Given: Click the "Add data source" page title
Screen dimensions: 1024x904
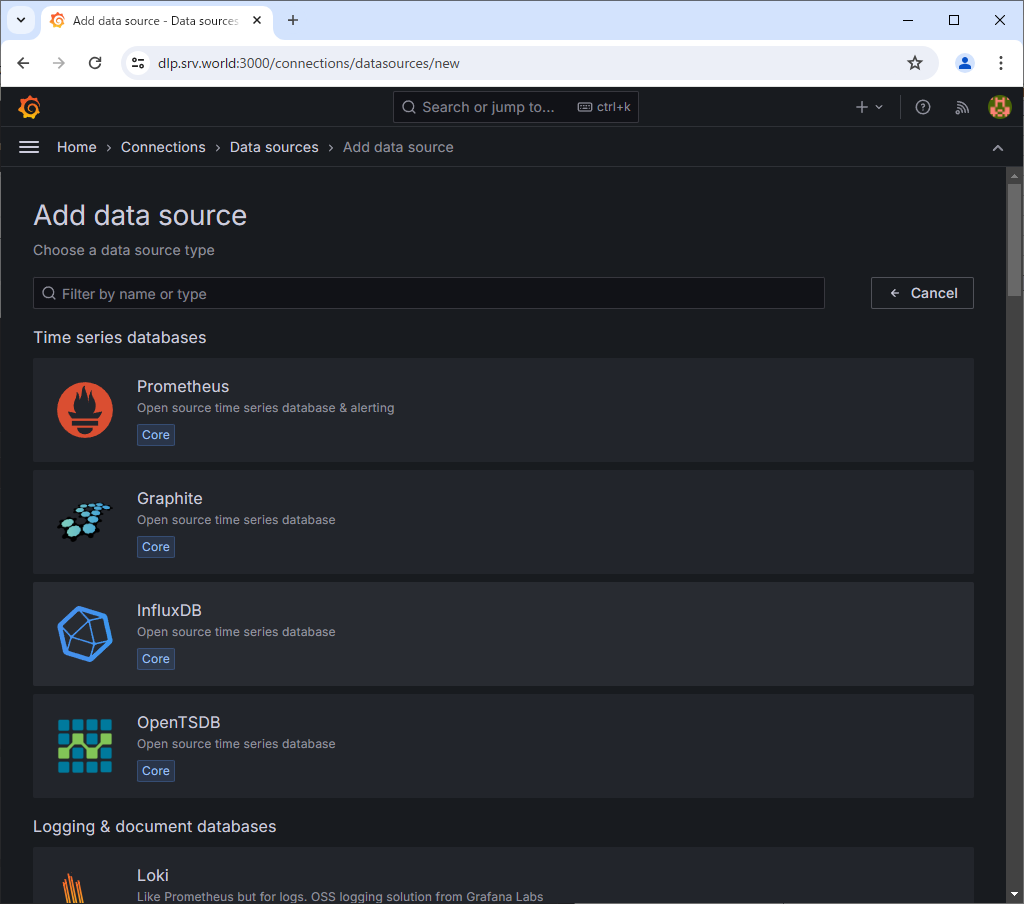Looking at the screenshot, I should tap(140, 216).
